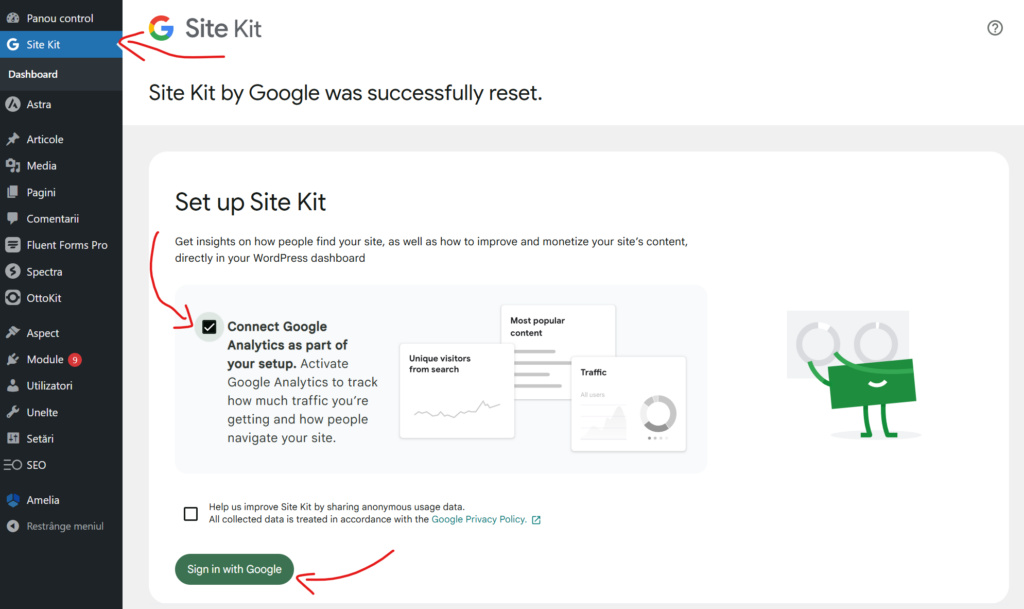Click the Panou control label
The image size is (1024, 609).
tap(60, 18)
